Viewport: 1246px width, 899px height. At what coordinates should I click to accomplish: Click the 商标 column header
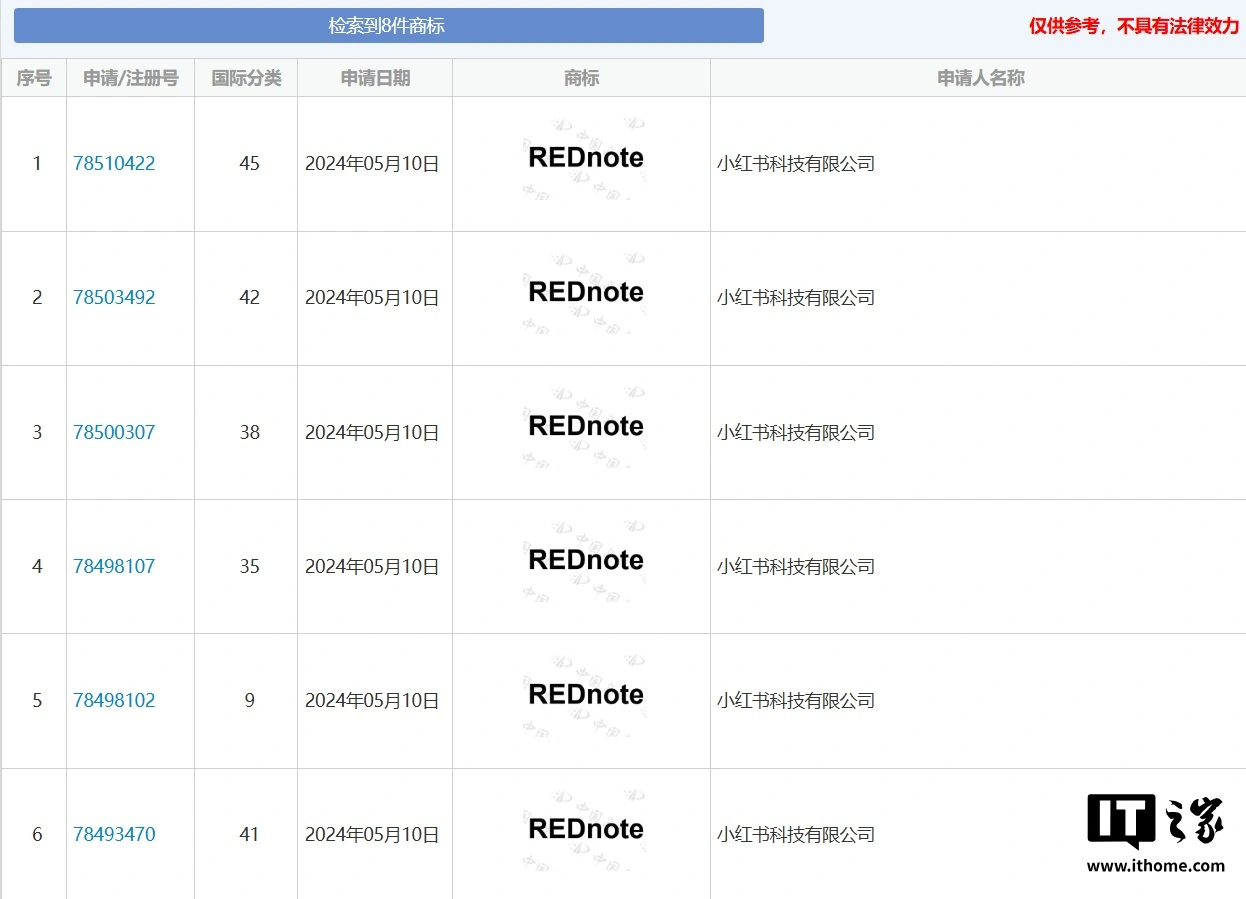582,78
